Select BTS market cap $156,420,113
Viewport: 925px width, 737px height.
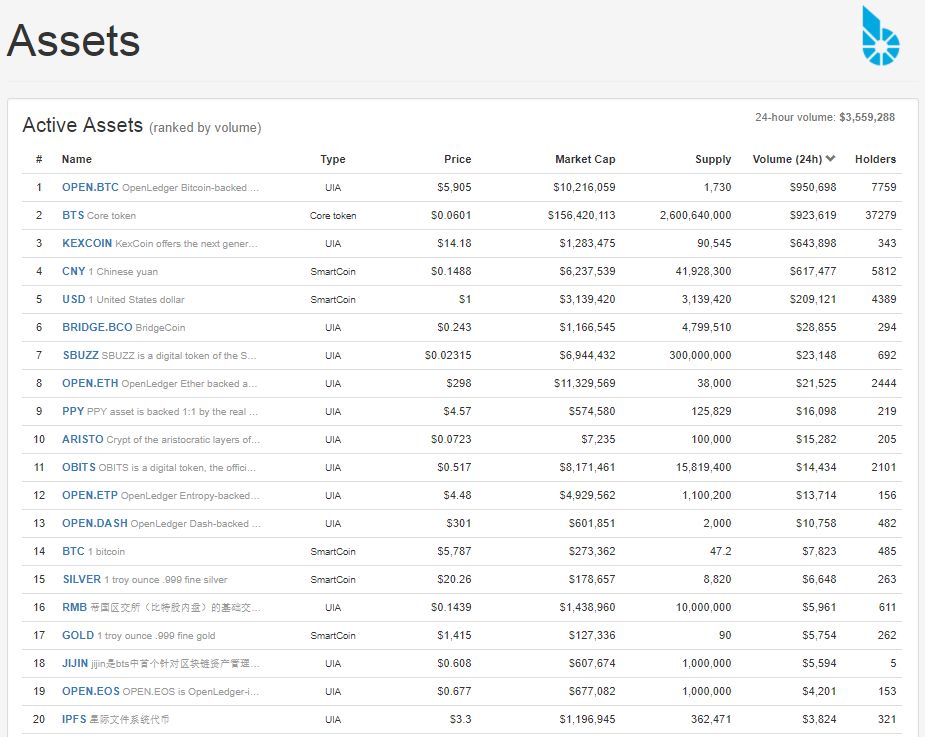pos(581,215)
